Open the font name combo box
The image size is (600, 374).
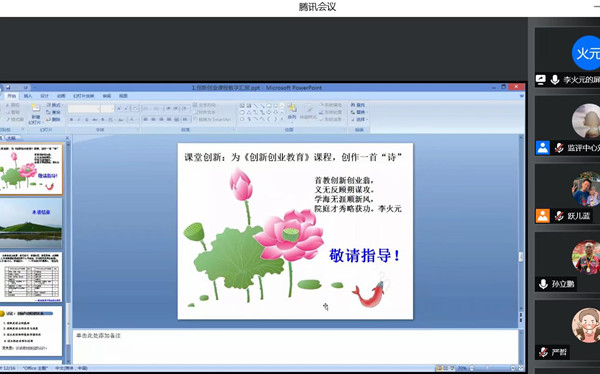click(x=84, y=109)
